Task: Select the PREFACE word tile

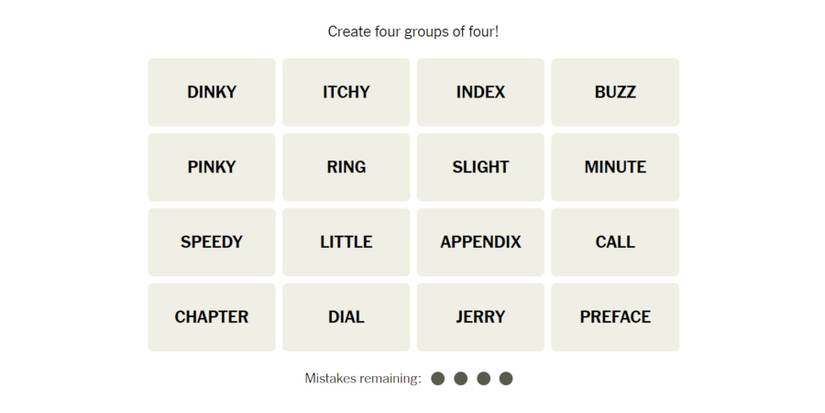Action: point(615,317)
